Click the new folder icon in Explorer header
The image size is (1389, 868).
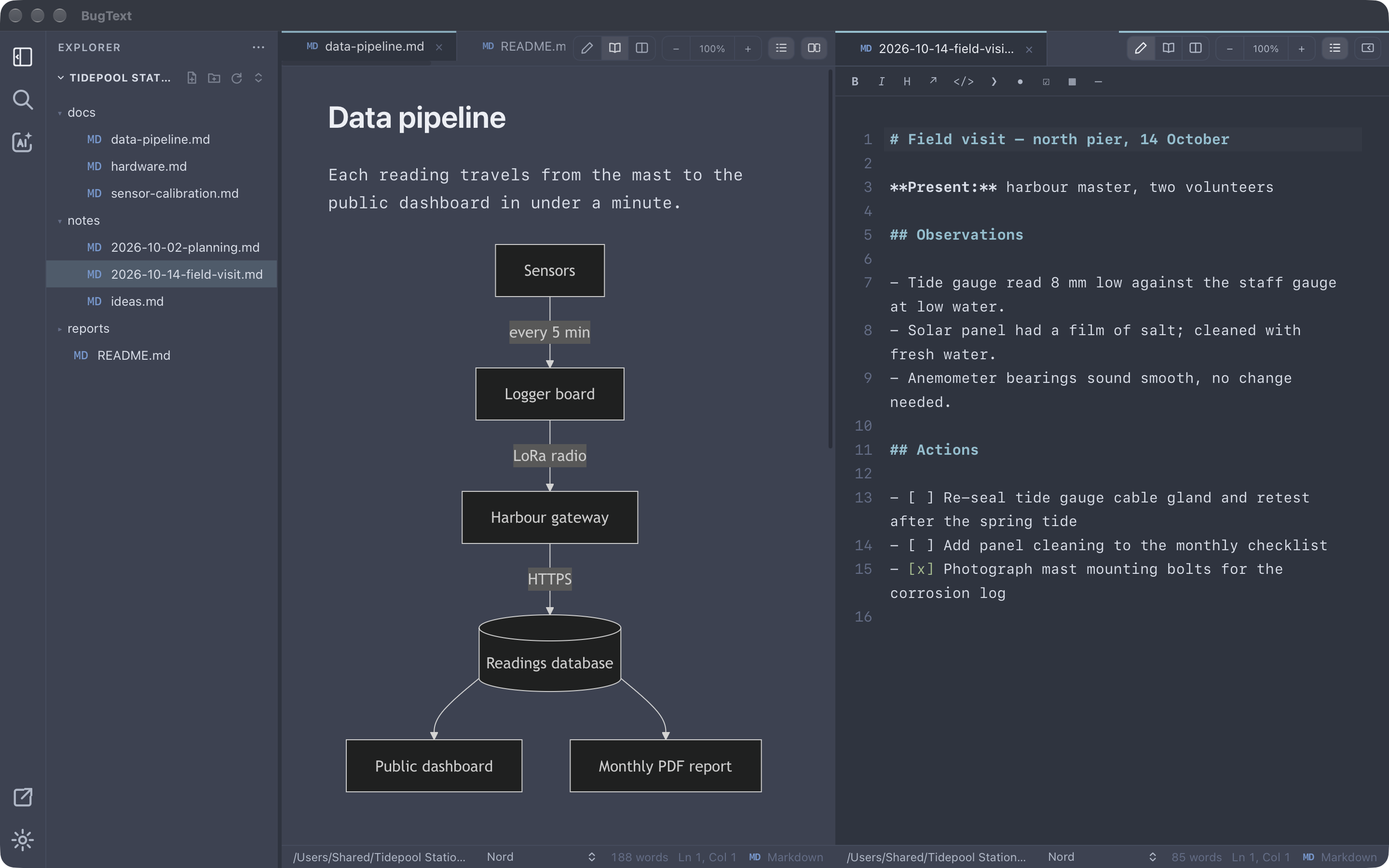214,78
